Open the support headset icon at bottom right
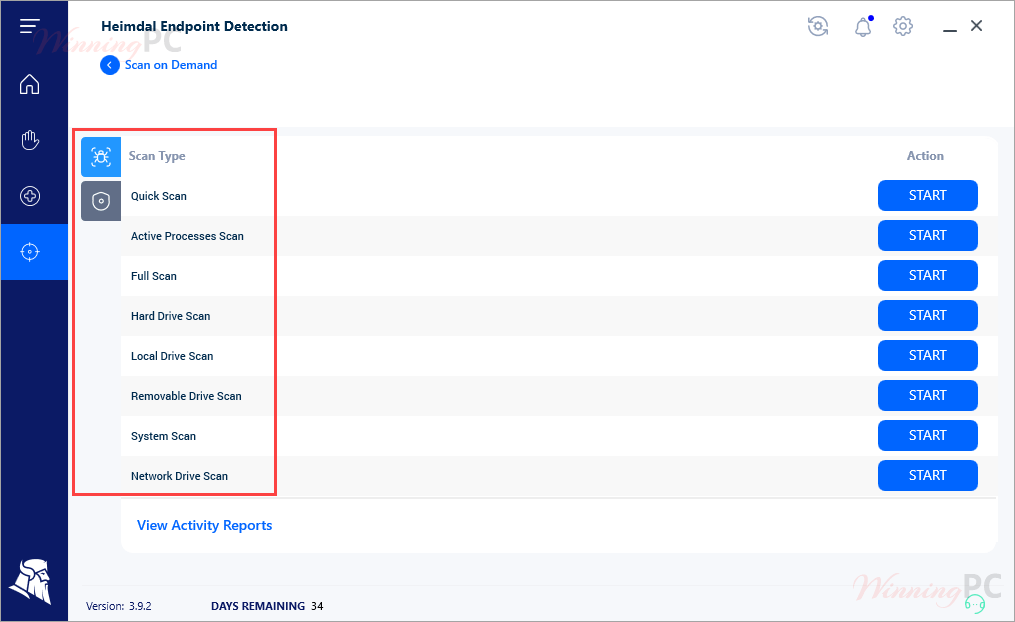Screen dimensions: 1015x622 click(x=975, y=605)
